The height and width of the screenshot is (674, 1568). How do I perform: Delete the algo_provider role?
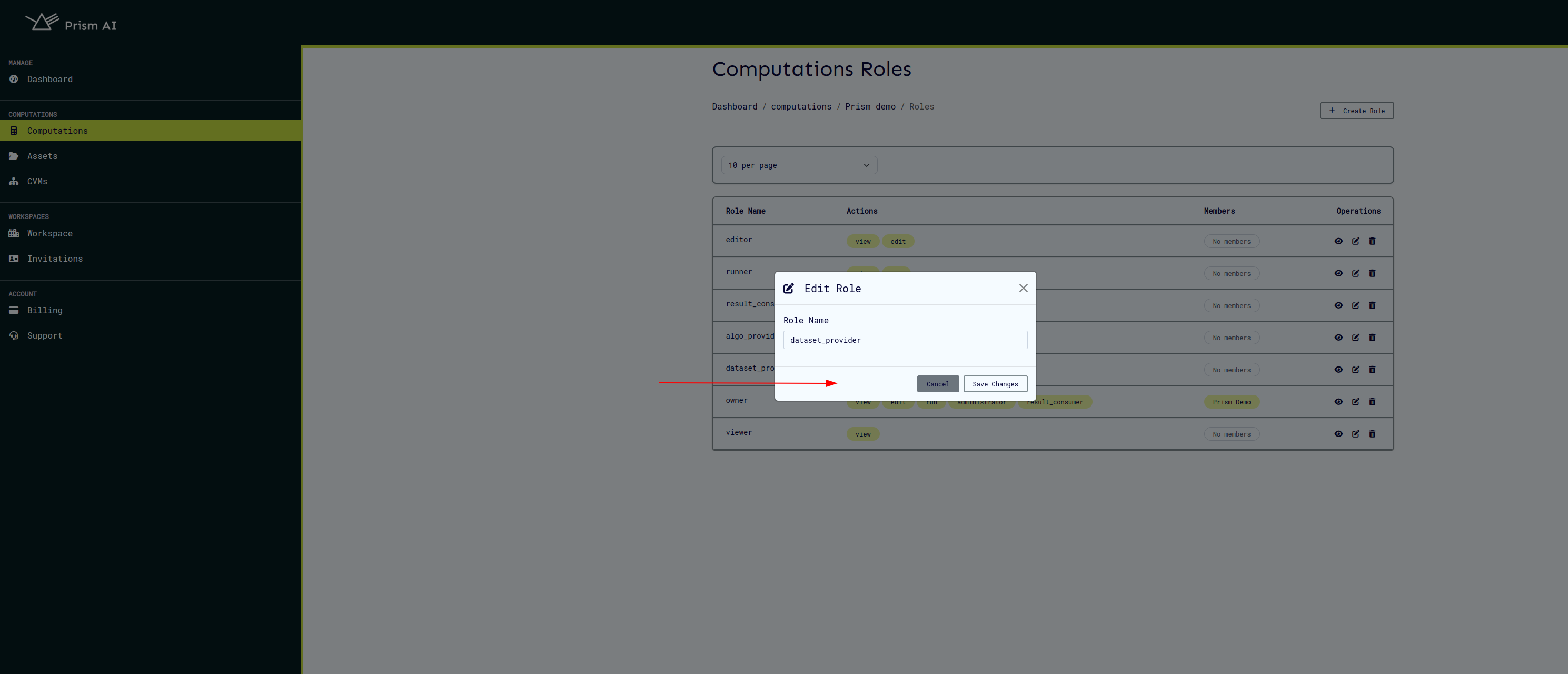(1372, 338)
